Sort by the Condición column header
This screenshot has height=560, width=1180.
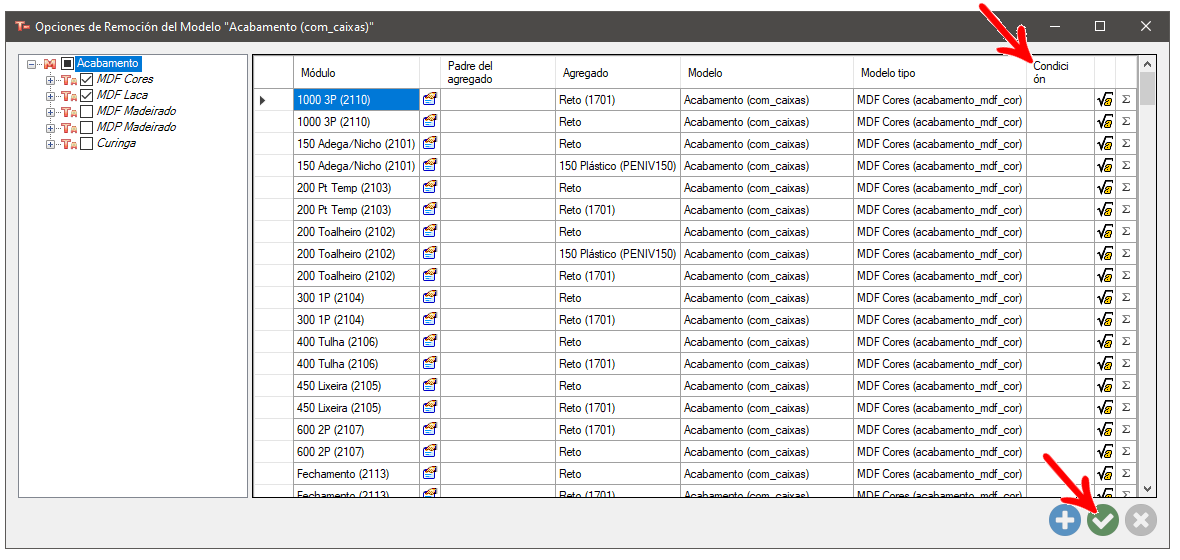[x=1060, y=72]
